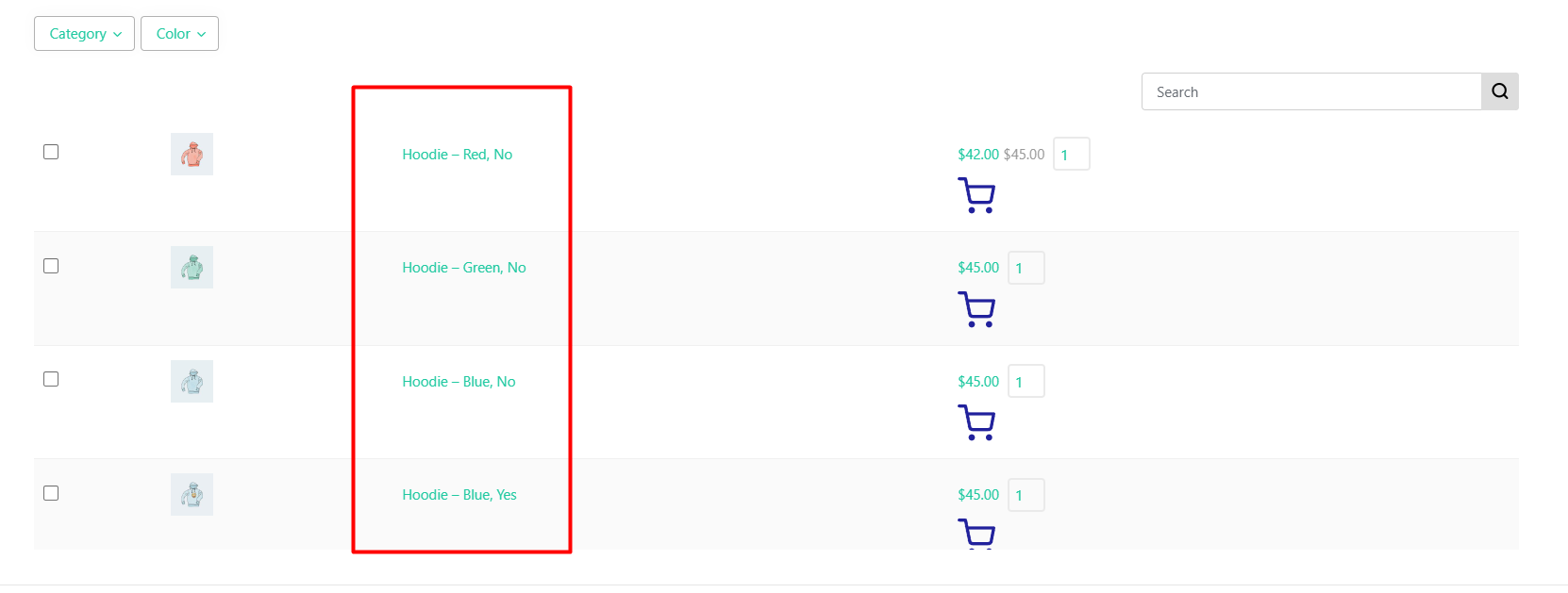Add Hoodie Green to cart icon
This screenshot has width=1568, height=593.
pos(976,309)
